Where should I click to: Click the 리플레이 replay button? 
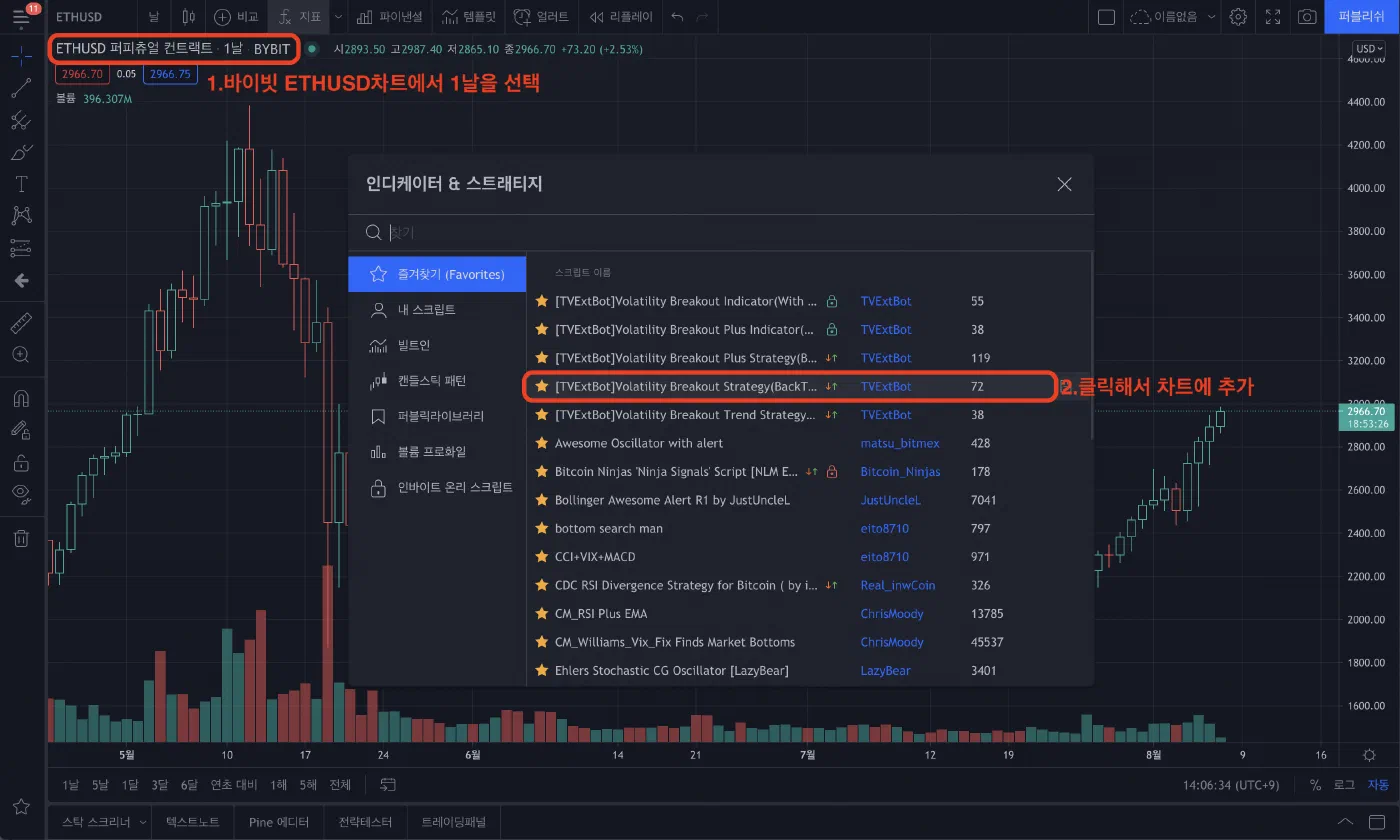(622, 17)
